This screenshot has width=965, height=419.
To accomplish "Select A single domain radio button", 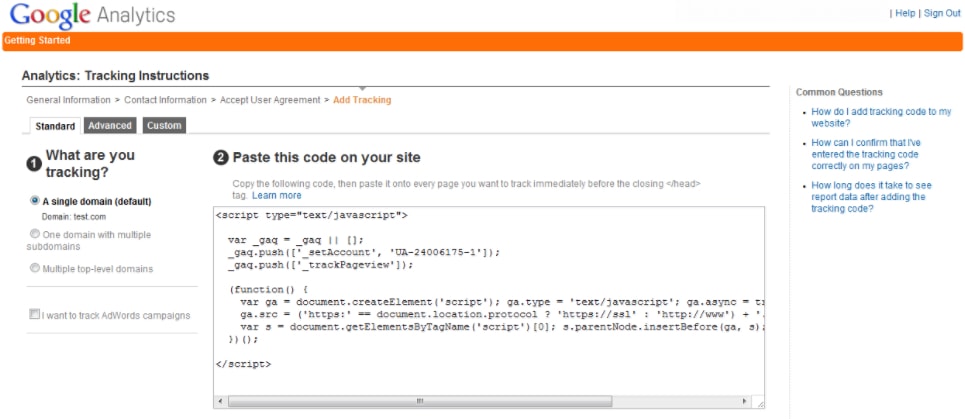I will 35,201.
